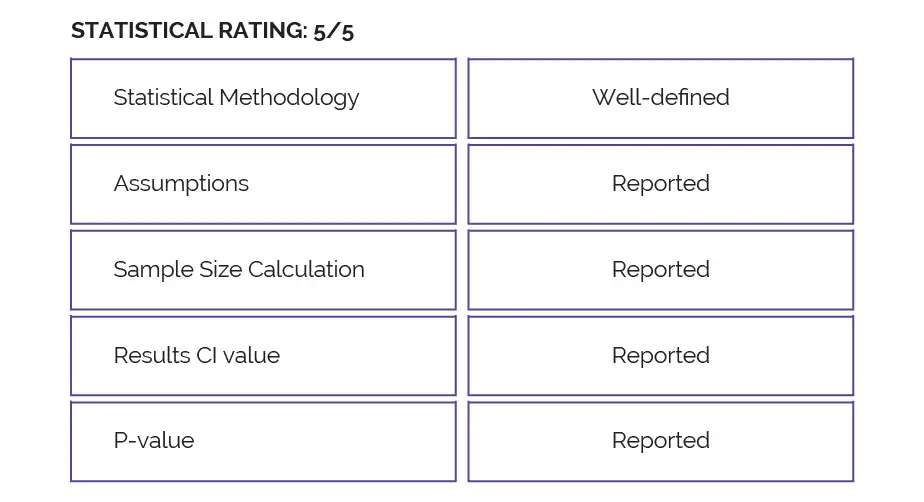This screenshot has width=924, height=502.
Task: Click Reported next to Results CI value
Action: (660, 356)
